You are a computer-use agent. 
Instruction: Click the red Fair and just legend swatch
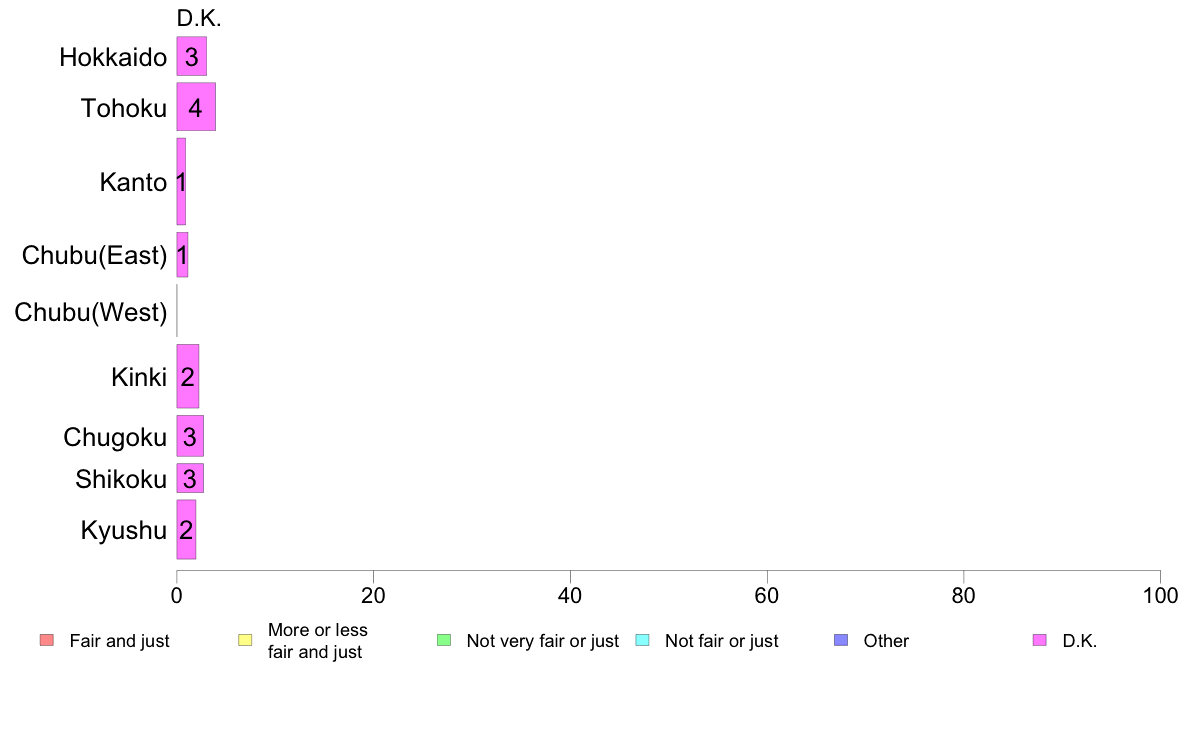(x=47, y=640)
